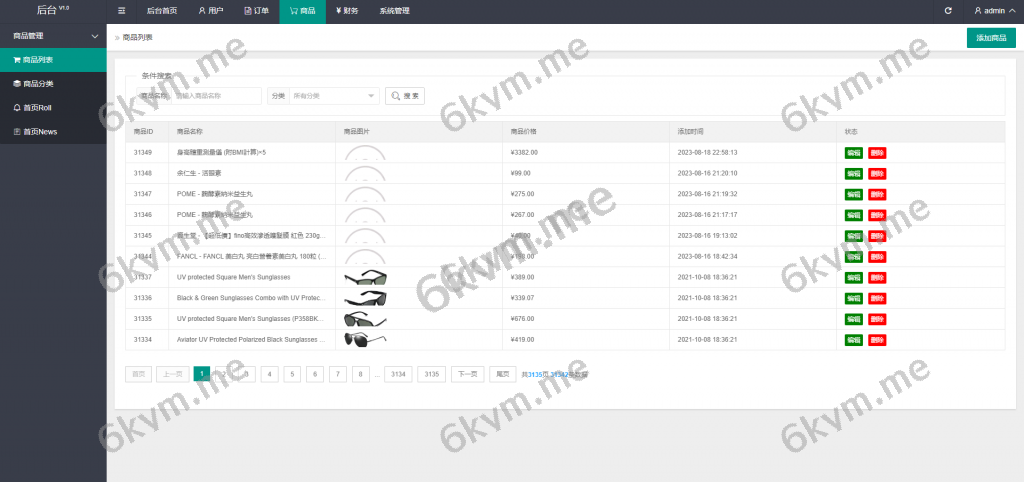
Task: Click 编辑 for product 31349
Action: (x=853, y=153)
